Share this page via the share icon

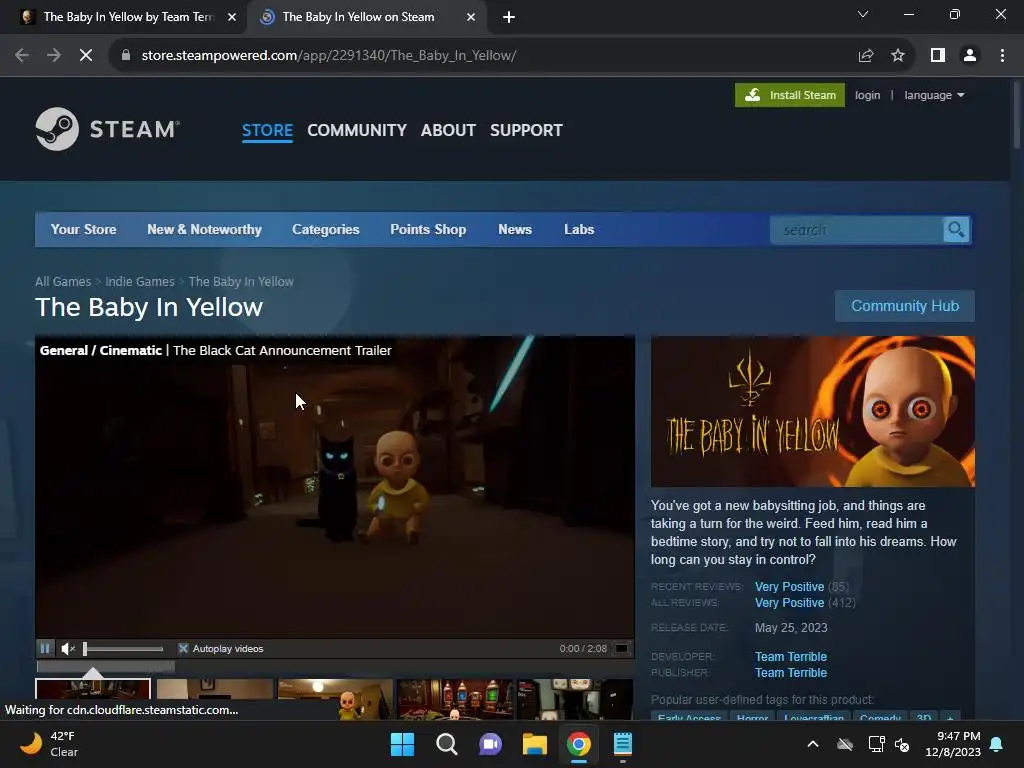click(x=866, y=56)
